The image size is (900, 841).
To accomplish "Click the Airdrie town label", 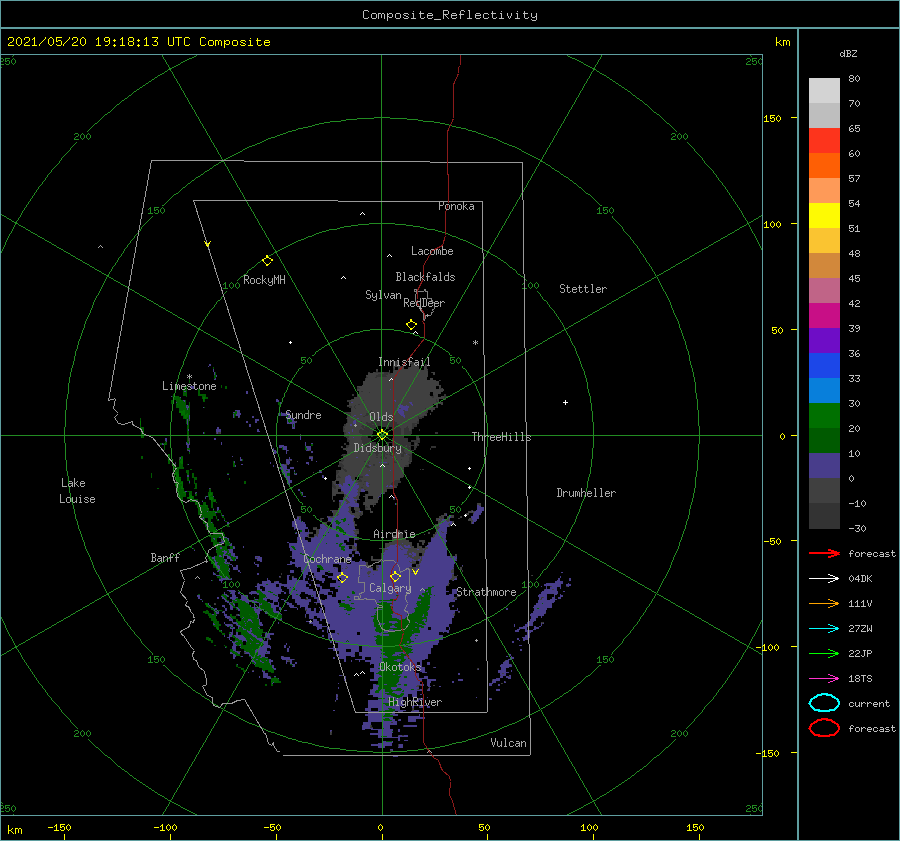I will 394,534.
